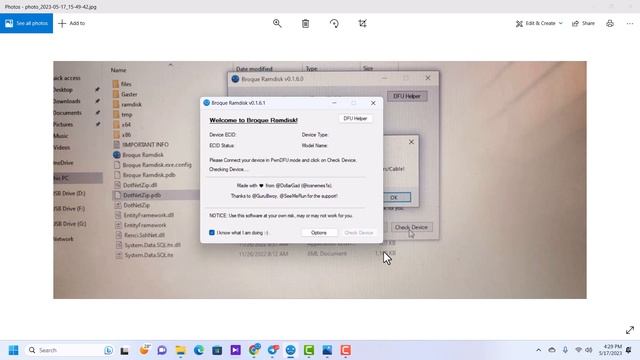Rotate the photo using the rotate icon
Image resolution: width=640 pixels, height=360 pixels.
point(334,24)
